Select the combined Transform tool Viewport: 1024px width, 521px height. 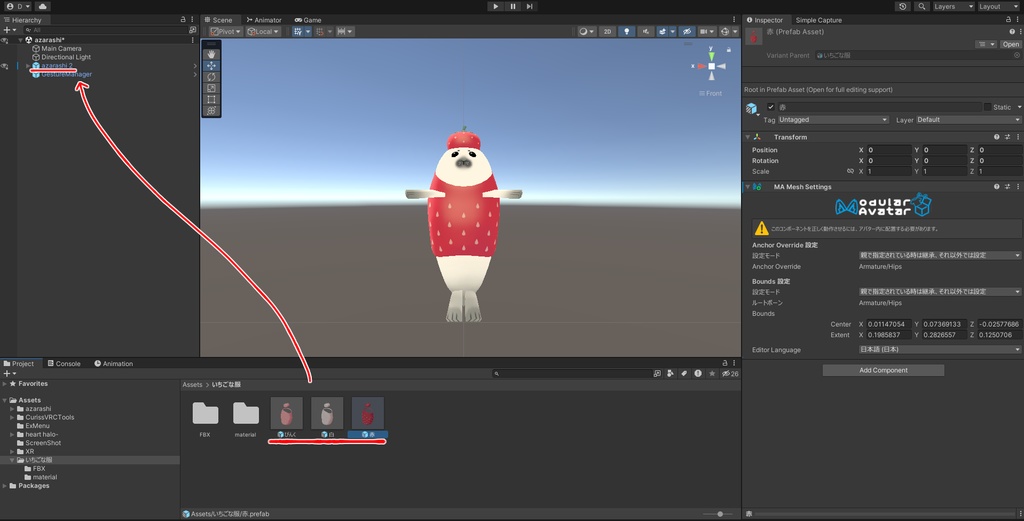211,110
